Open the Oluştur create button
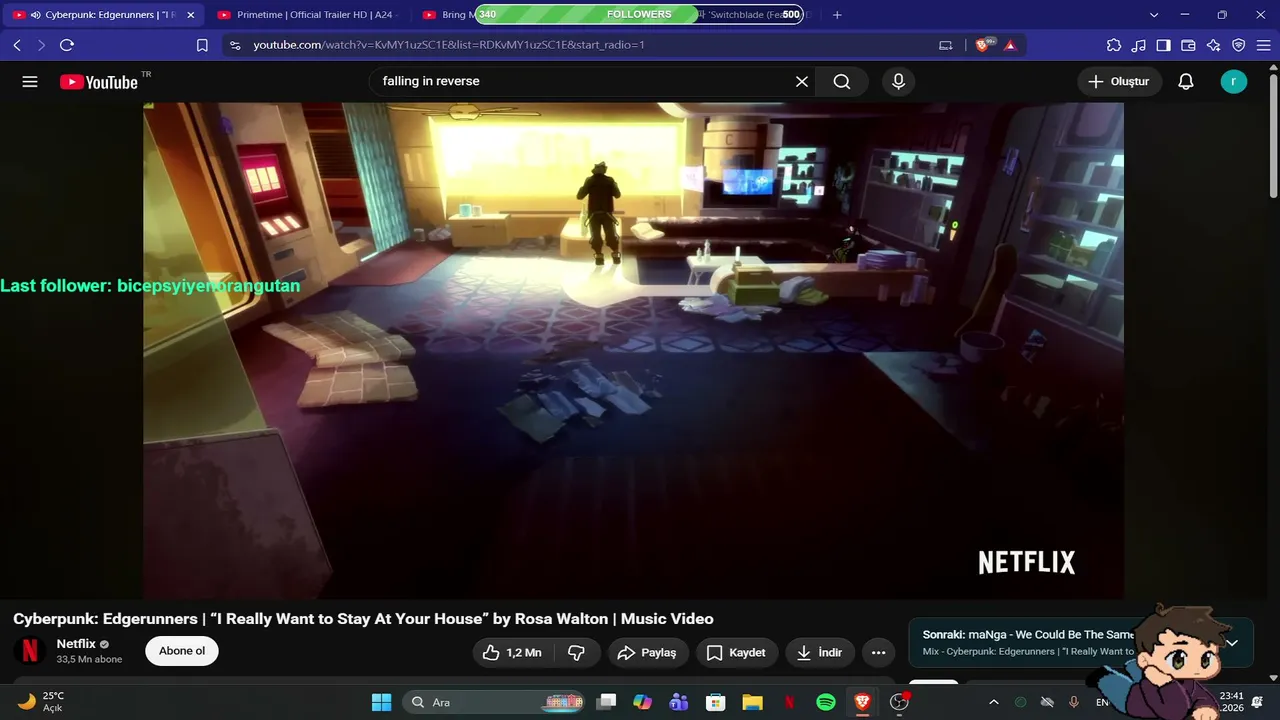Viewport: 1280px width, 720px height. [1119, 82]
